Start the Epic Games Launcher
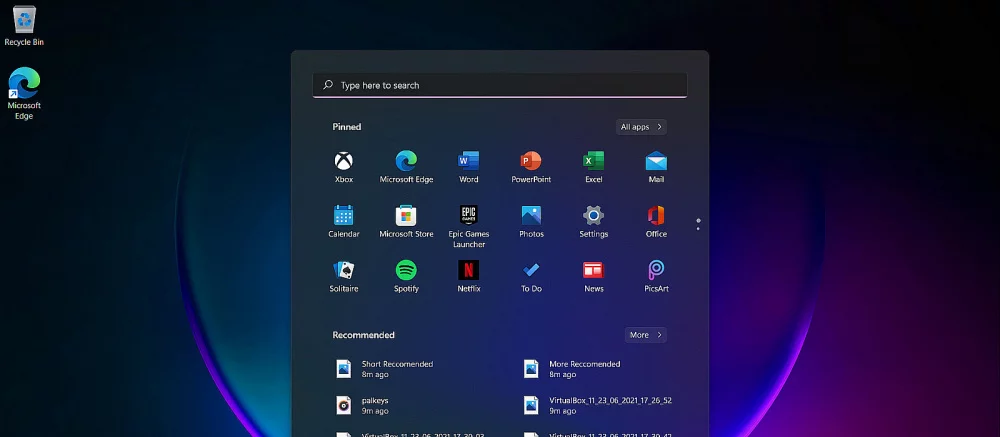This screenshot has width=1000, height=437. [x=469, y=227]
